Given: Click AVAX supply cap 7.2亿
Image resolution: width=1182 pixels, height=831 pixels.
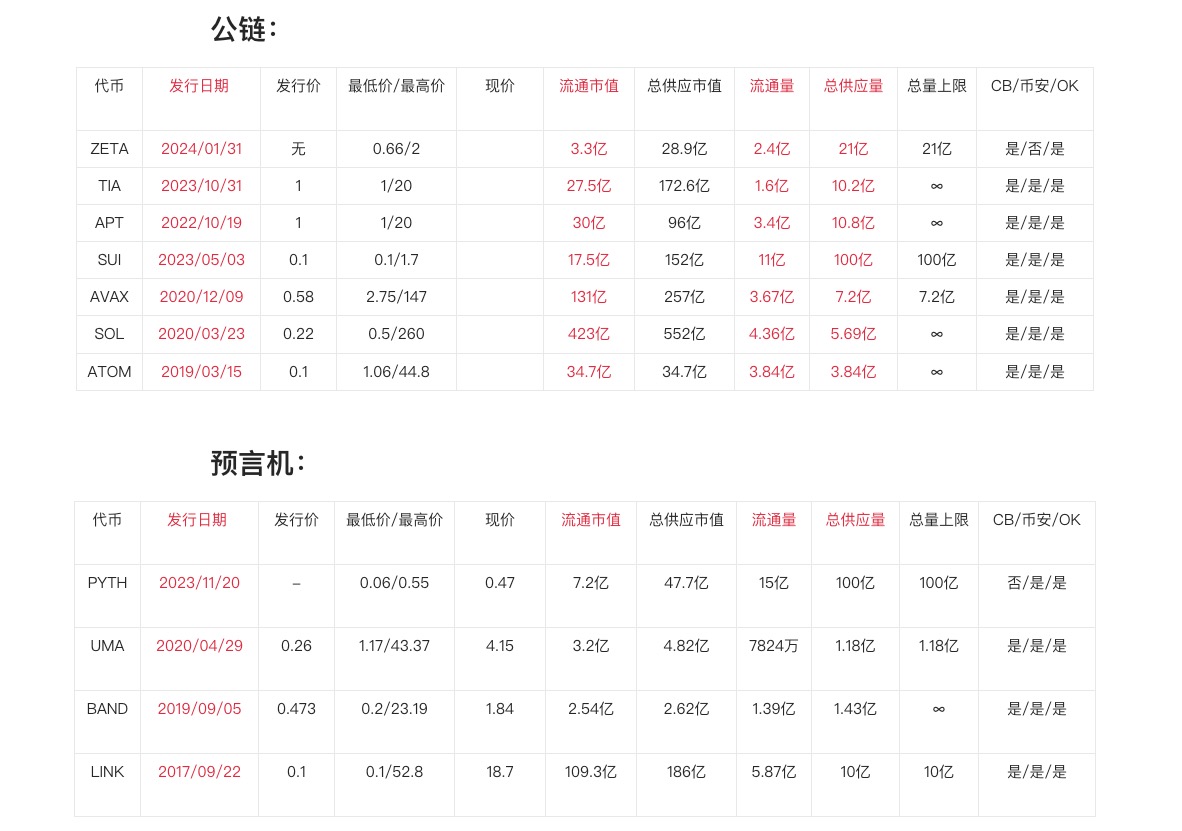Looking at the screenshot, I should click(x=937, y=296).
